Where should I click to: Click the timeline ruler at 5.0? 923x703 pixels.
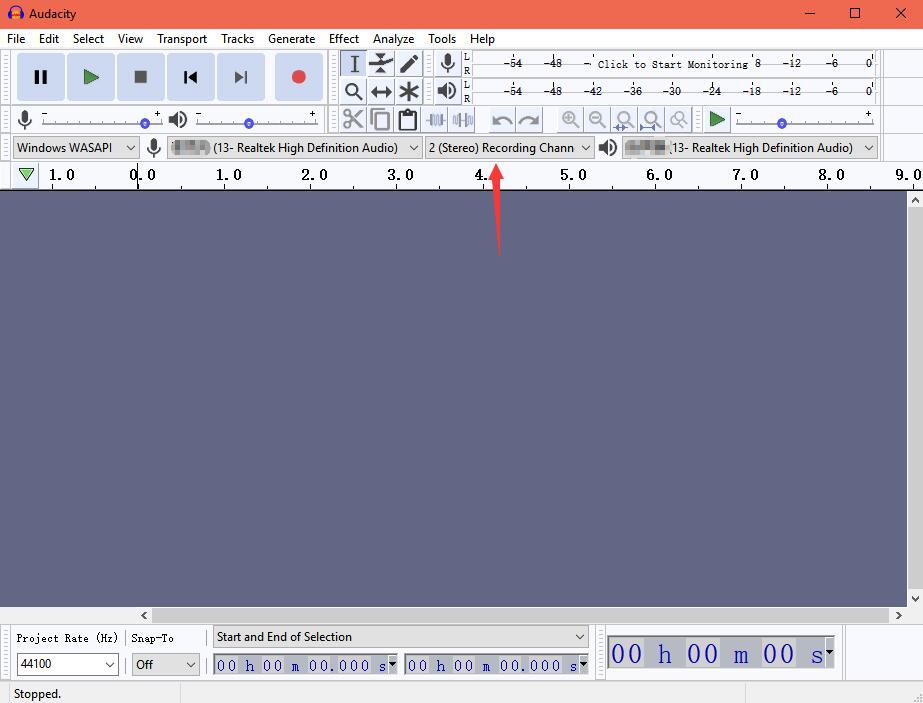[x=572, y=175]
